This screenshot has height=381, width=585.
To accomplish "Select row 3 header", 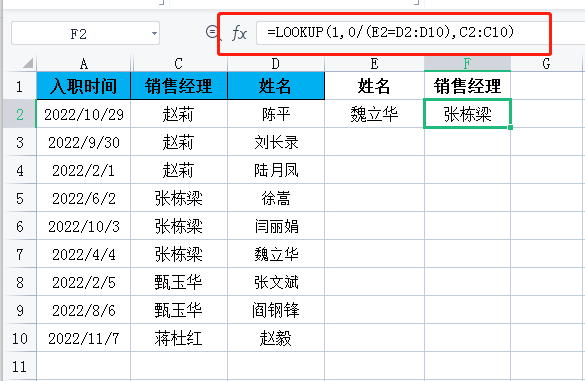I will [x=20, y=142].
